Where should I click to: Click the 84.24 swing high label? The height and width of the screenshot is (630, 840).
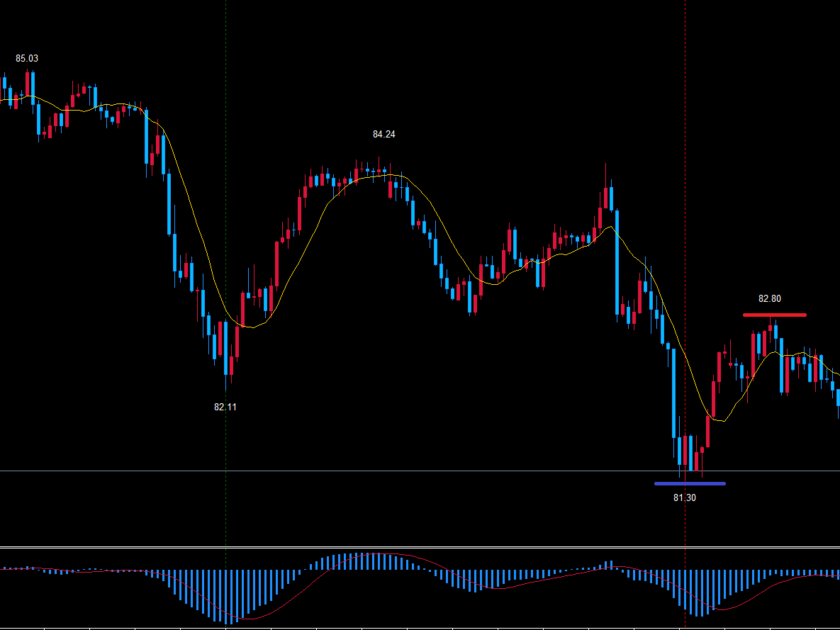[x=384, y=134]
